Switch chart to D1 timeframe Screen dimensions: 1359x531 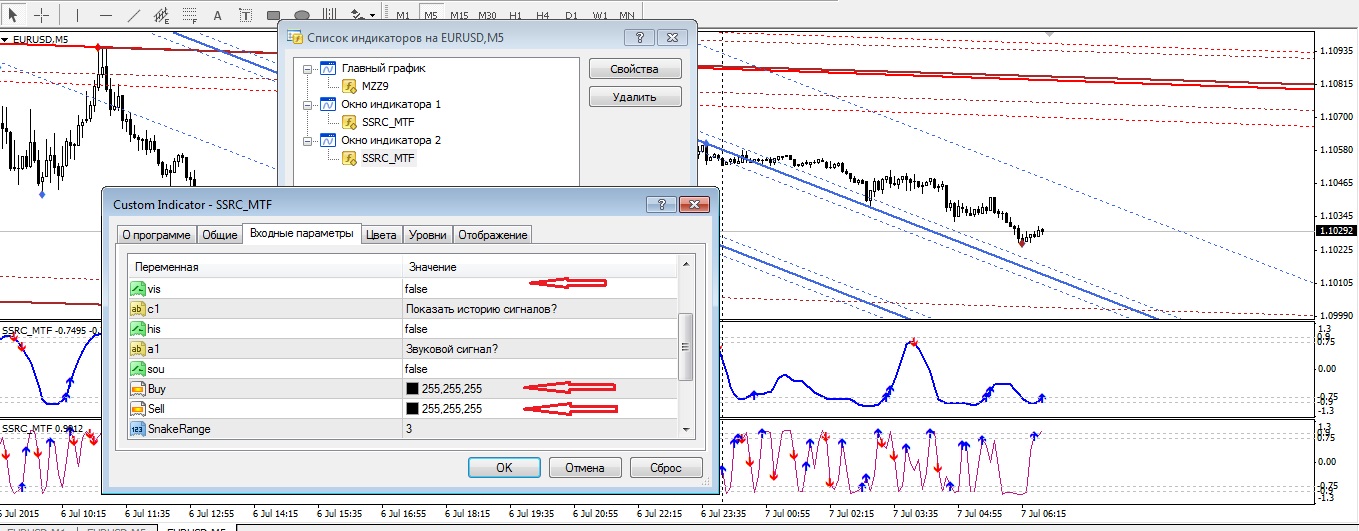(x=571, y=16)
